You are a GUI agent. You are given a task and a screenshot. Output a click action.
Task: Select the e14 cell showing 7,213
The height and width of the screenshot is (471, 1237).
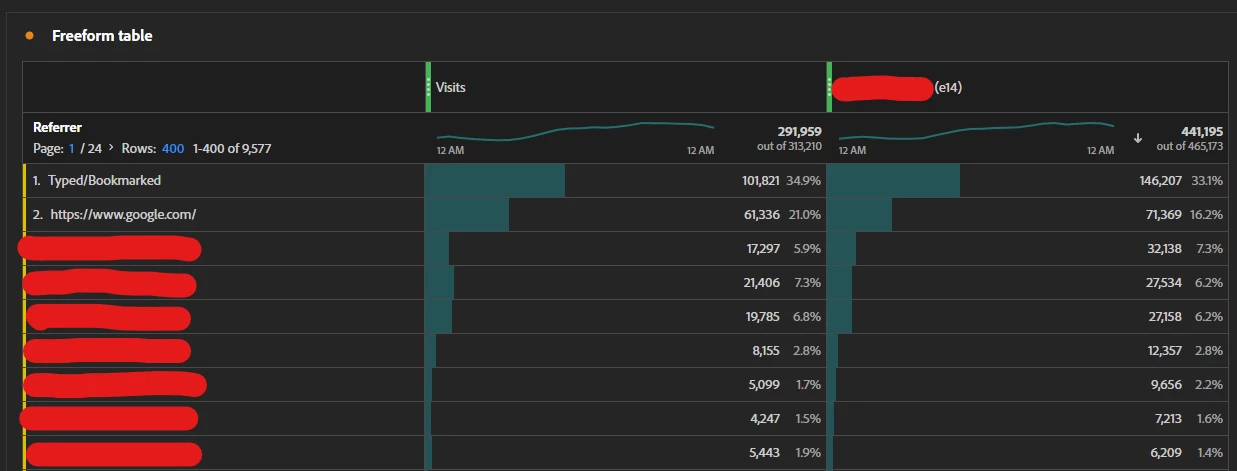[x=1027, y=419]
